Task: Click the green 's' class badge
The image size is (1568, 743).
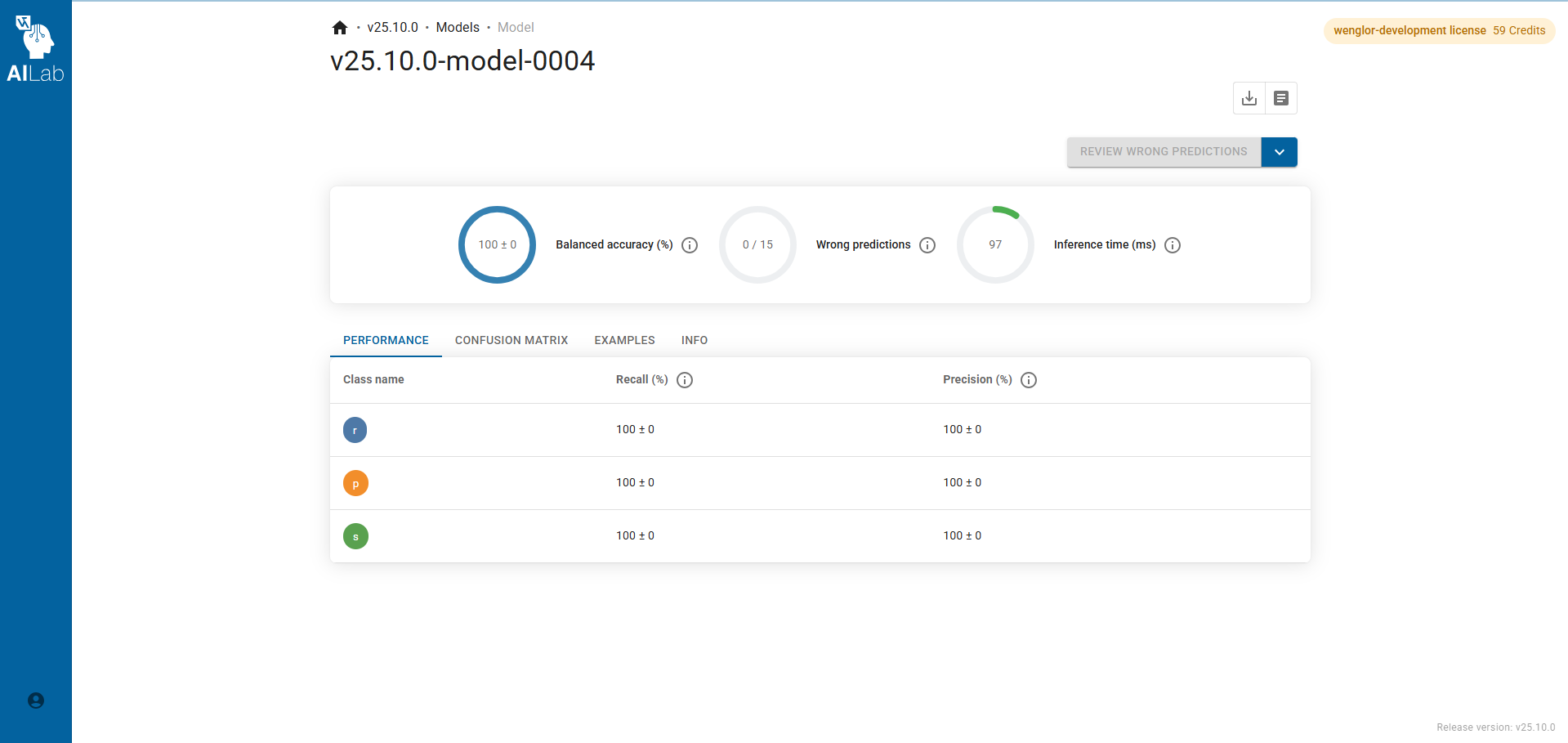Action: click(355, 536)
